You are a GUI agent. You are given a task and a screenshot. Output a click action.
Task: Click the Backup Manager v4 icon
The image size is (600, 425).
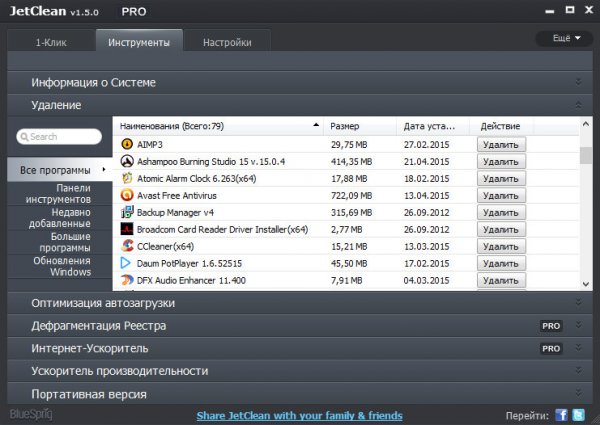127,212
